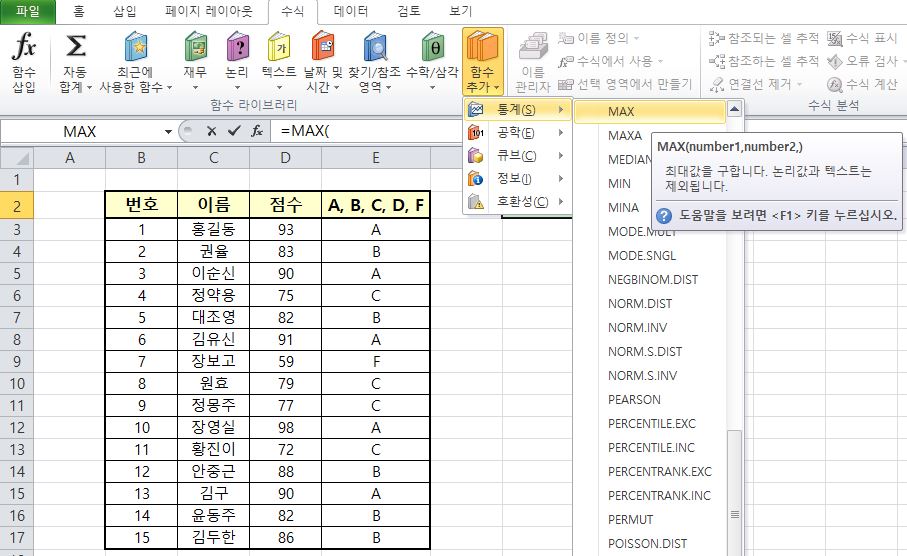Cancel formula entry with X button
The image size is (907, 556).
tap(211, 131)
